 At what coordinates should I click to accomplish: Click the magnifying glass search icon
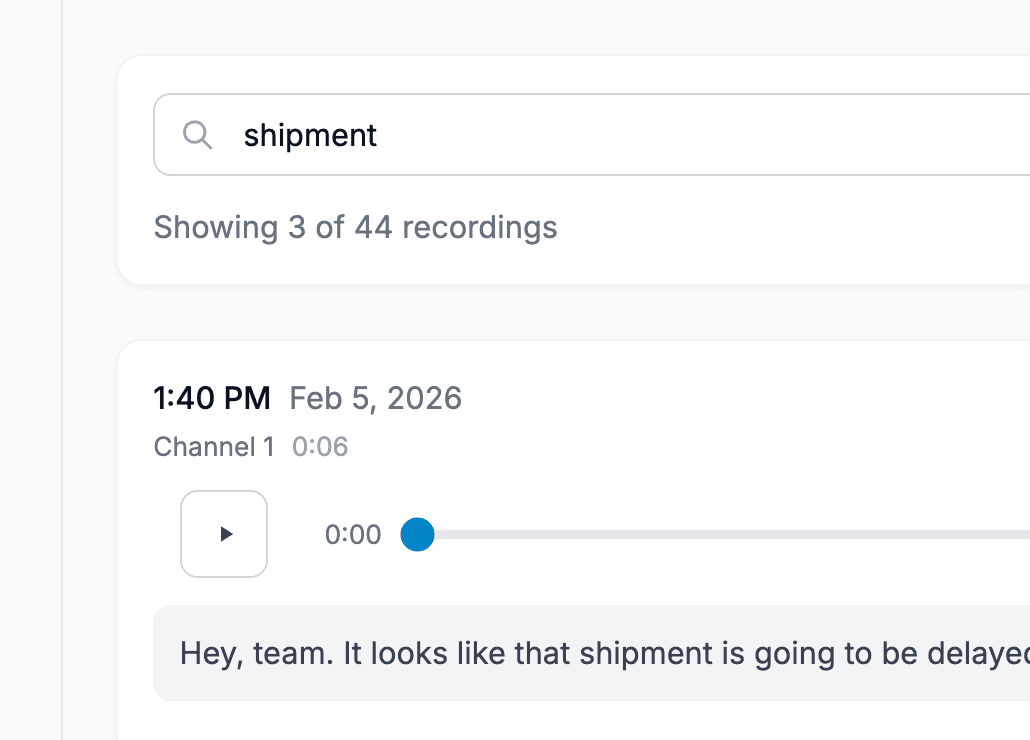pos(197,134)
